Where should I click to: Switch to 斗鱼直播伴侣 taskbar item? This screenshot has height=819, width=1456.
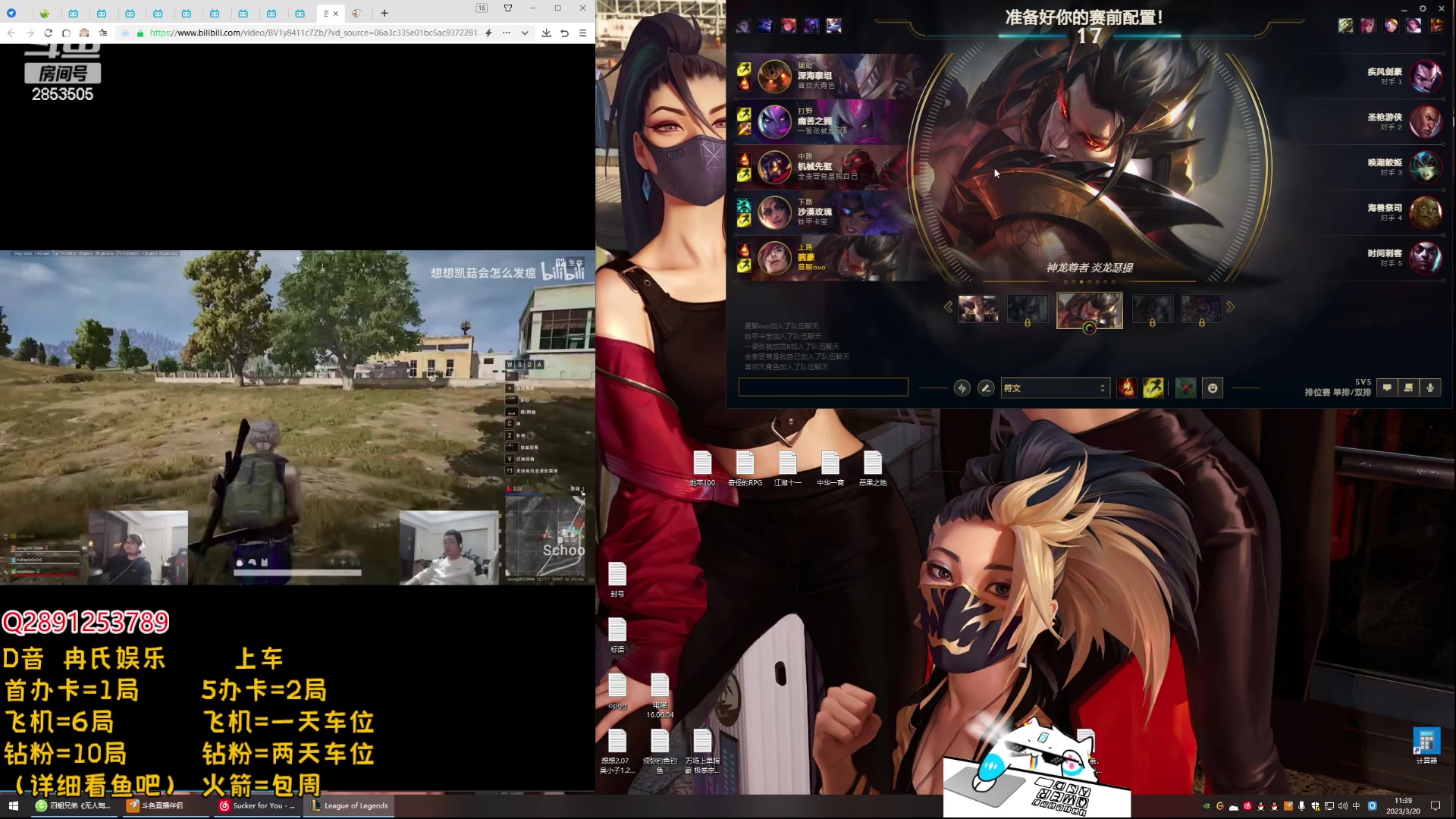[164, 806]
